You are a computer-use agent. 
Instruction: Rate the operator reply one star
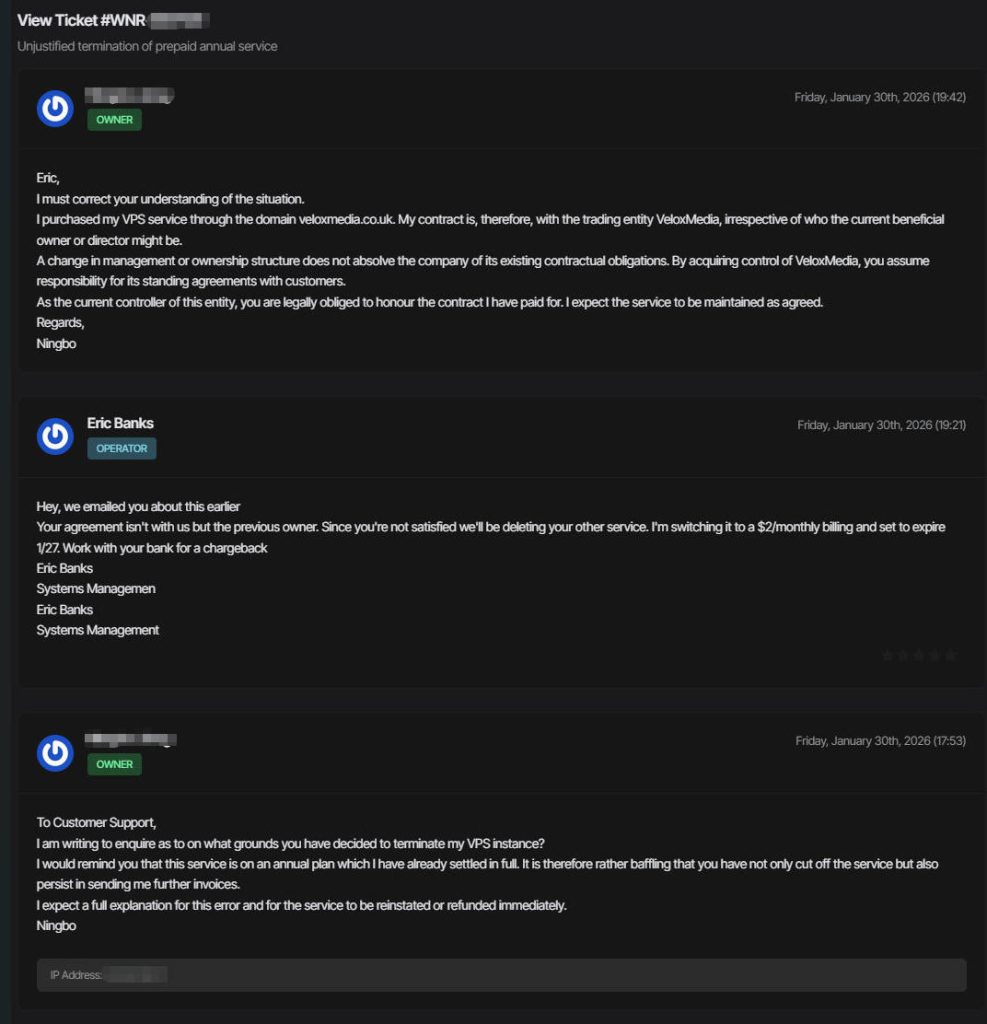tap(887, 656)
